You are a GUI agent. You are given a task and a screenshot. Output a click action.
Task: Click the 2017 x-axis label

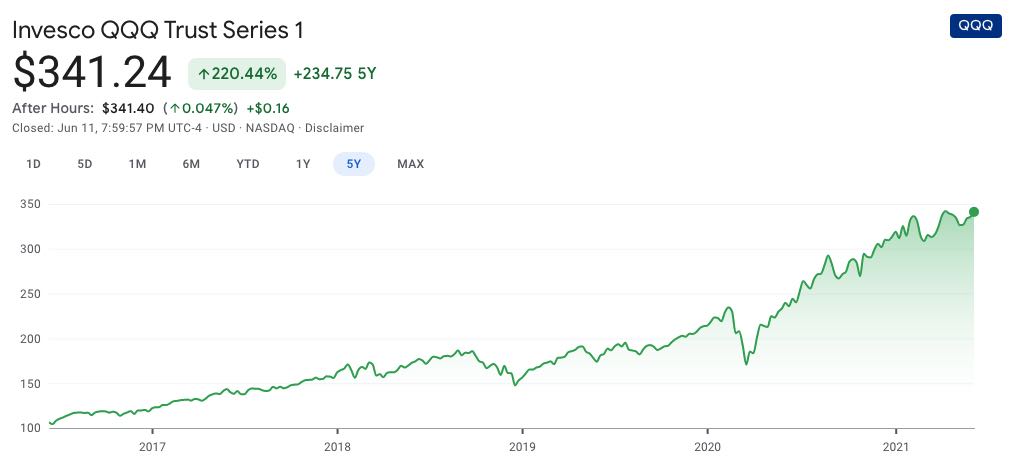coord(152,446)
